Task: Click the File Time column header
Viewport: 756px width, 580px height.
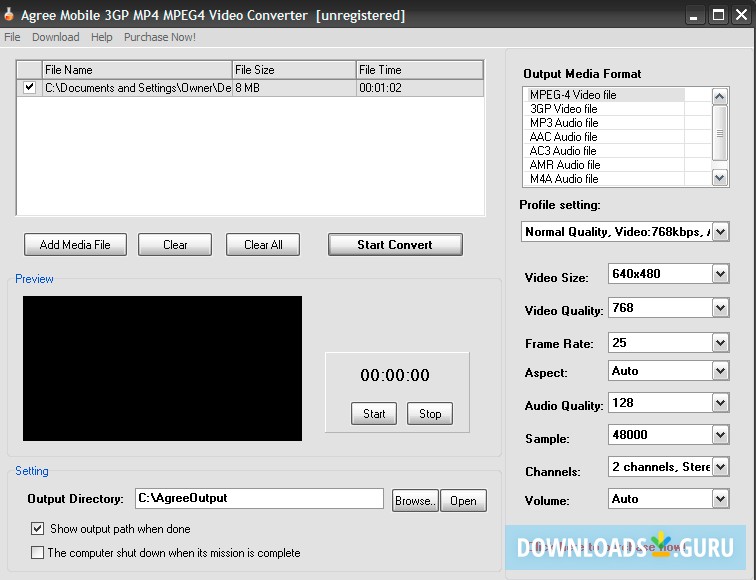Action: tap(419, 70)
